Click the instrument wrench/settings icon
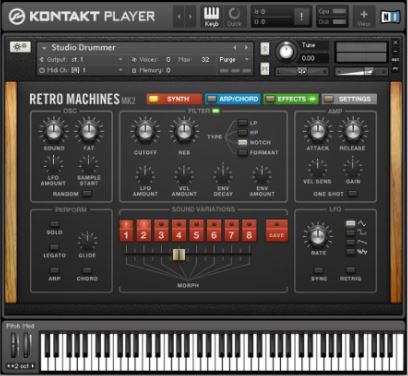The image size is (408, 376). coord(20,47)
